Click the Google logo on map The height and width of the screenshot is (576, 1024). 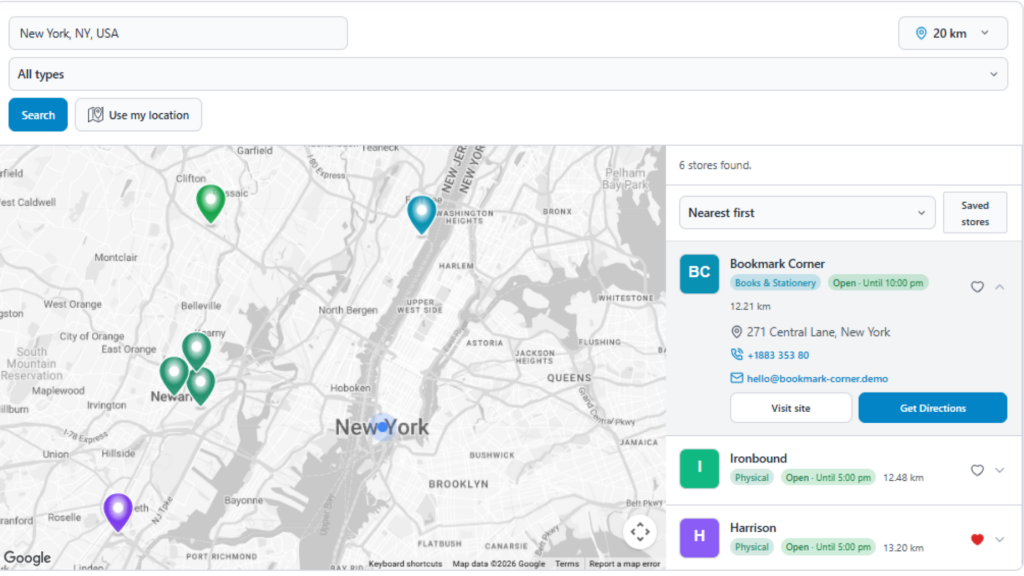tap(27, 558)
